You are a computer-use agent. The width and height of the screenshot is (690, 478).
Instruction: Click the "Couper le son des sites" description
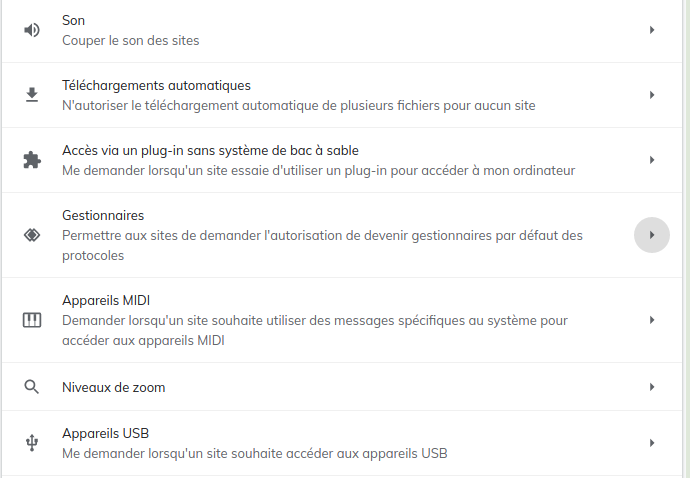130,40
